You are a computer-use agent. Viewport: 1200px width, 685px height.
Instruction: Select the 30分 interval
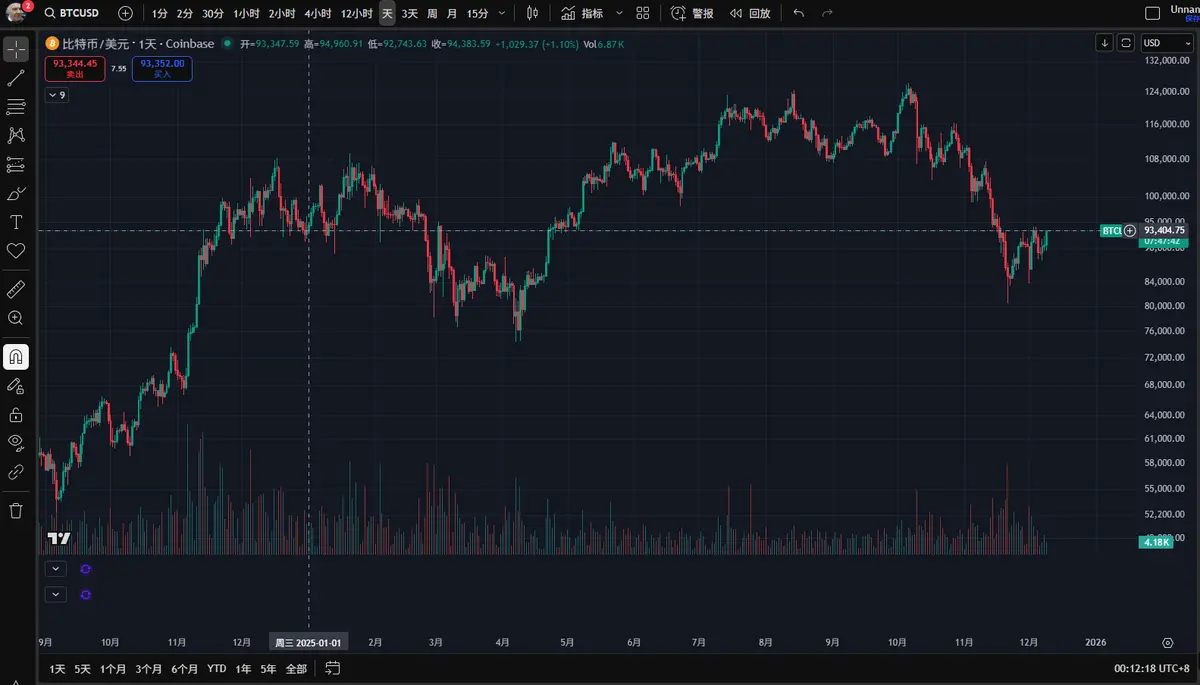212,13
